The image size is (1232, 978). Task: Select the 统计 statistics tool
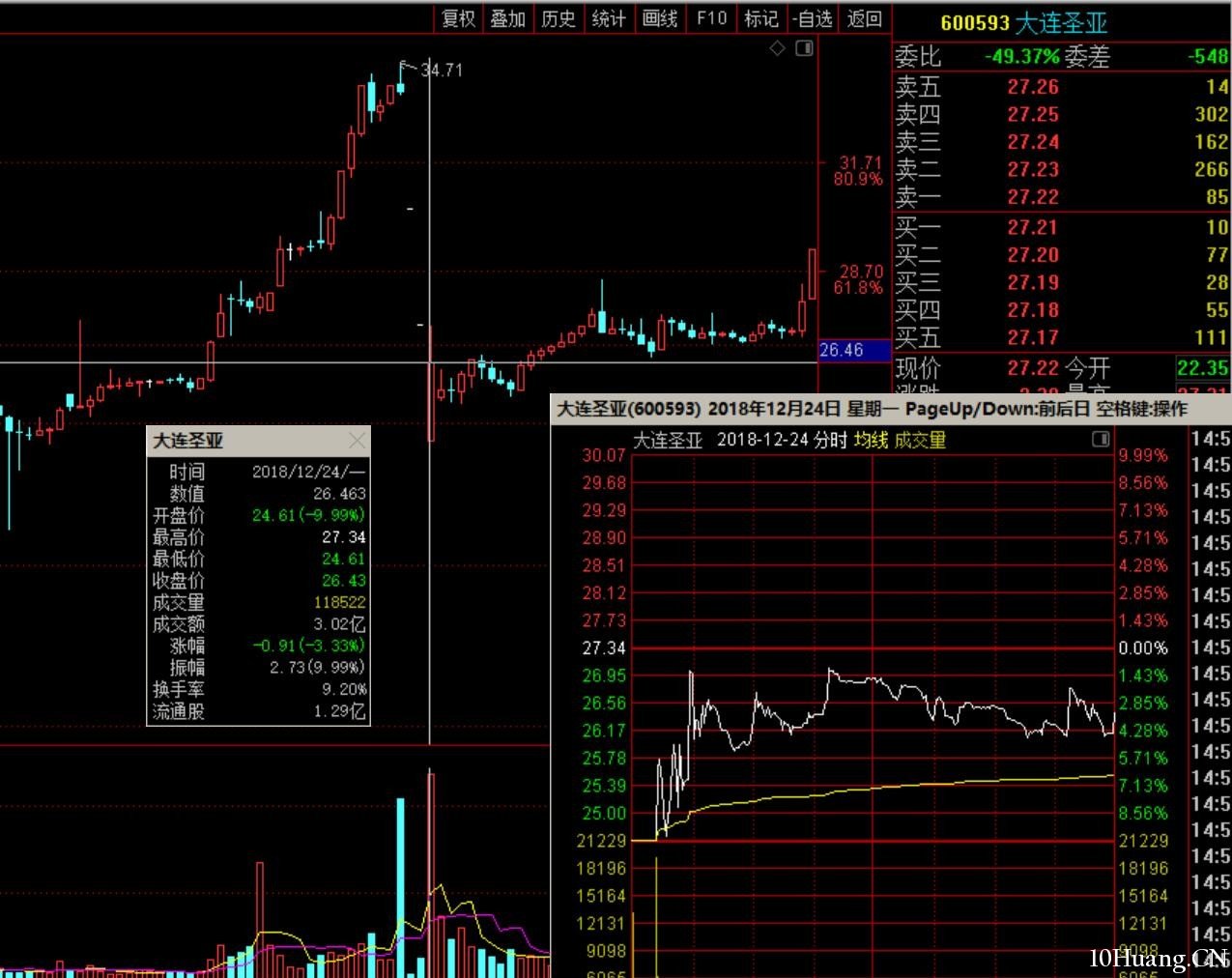[x=609, y=18]
